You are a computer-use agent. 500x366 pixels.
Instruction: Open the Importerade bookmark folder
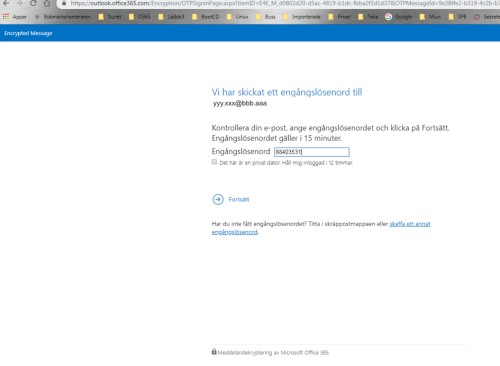point(302,16)
